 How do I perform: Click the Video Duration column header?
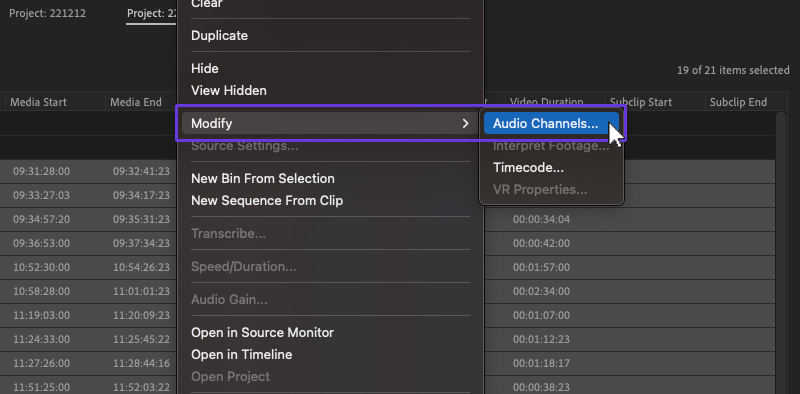(546, 102)
